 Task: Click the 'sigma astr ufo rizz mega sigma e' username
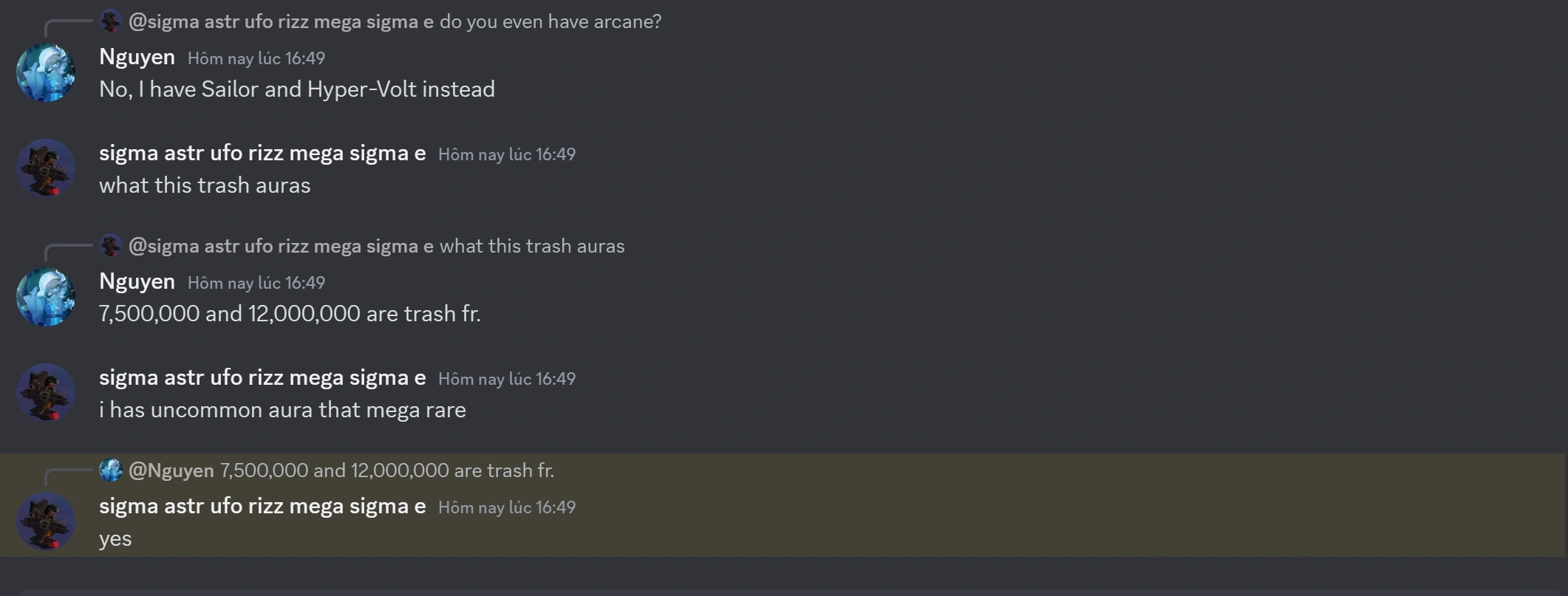coord(262,154)
